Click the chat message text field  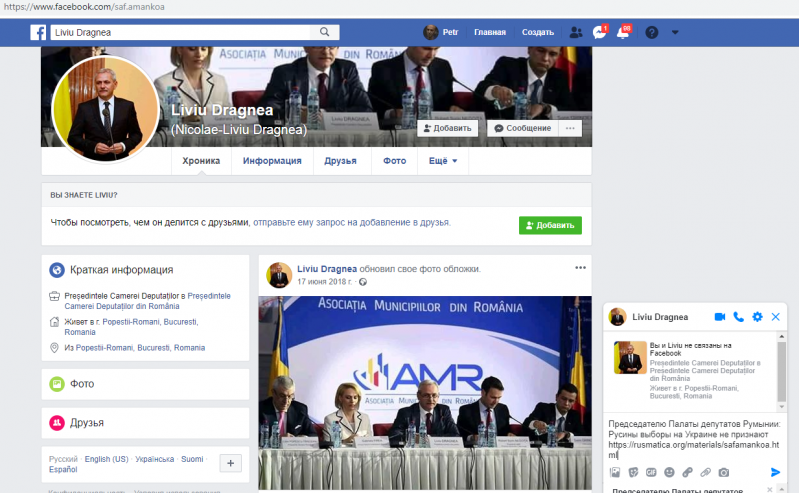coord(695,439)
